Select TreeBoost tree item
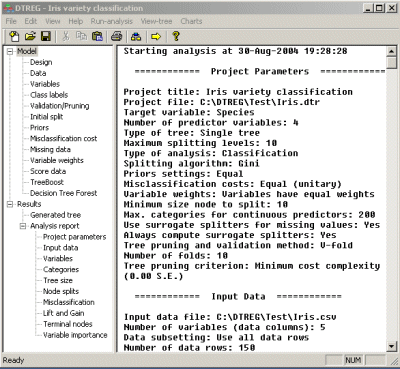 pos(47,182)
